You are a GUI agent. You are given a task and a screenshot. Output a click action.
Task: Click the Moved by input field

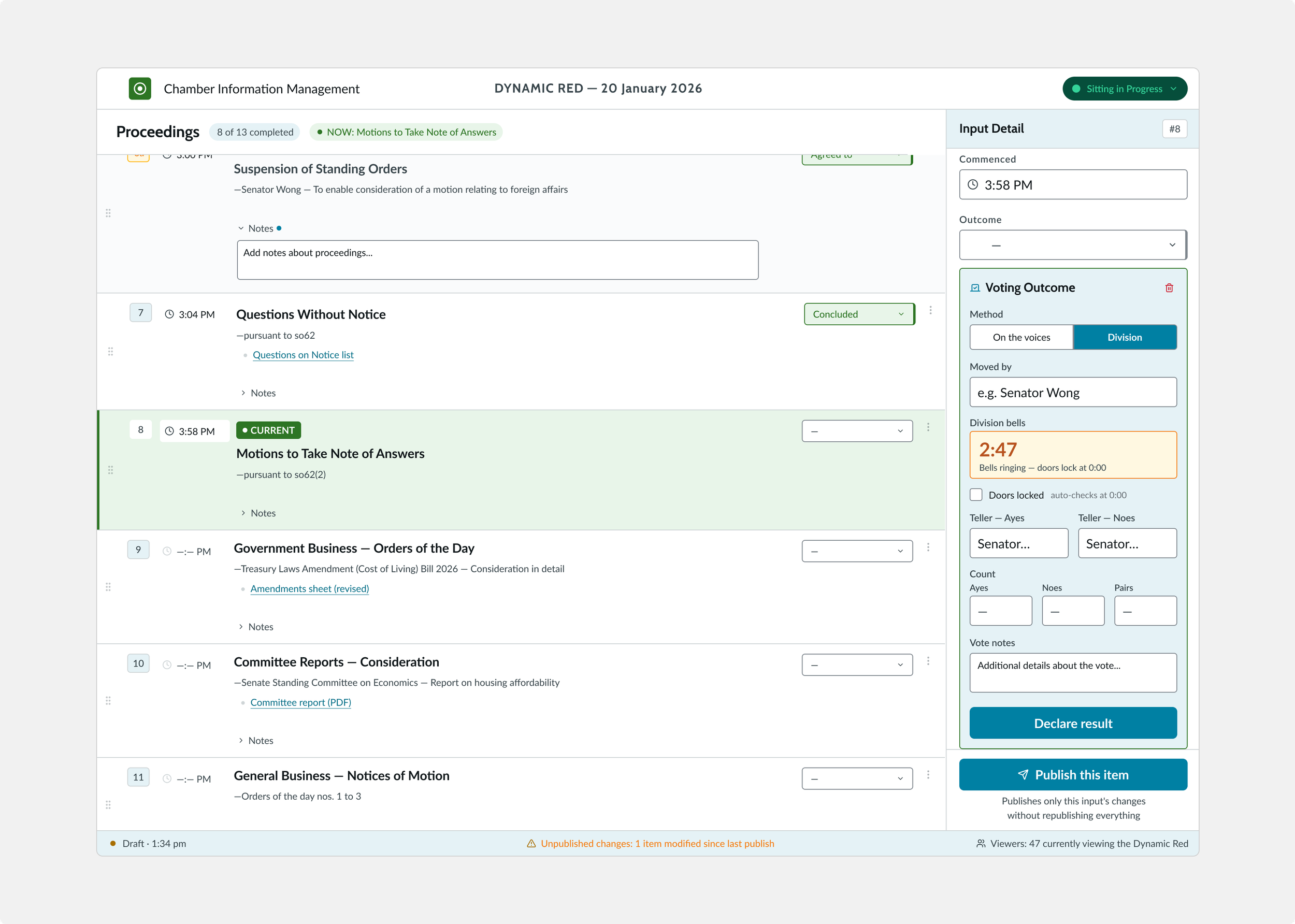point(1073,392)
